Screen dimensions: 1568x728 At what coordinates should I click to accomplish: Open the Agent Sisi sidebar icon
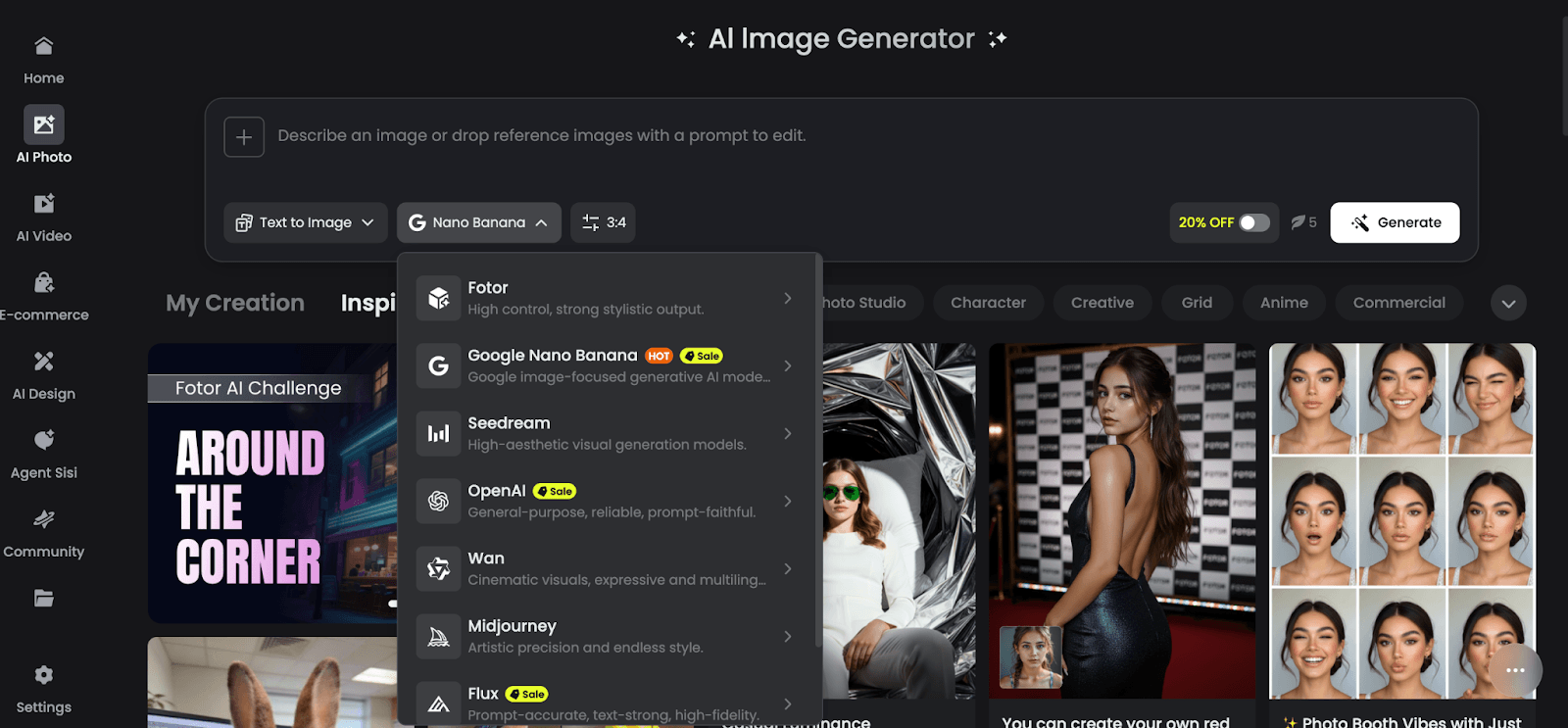(44, 440)
